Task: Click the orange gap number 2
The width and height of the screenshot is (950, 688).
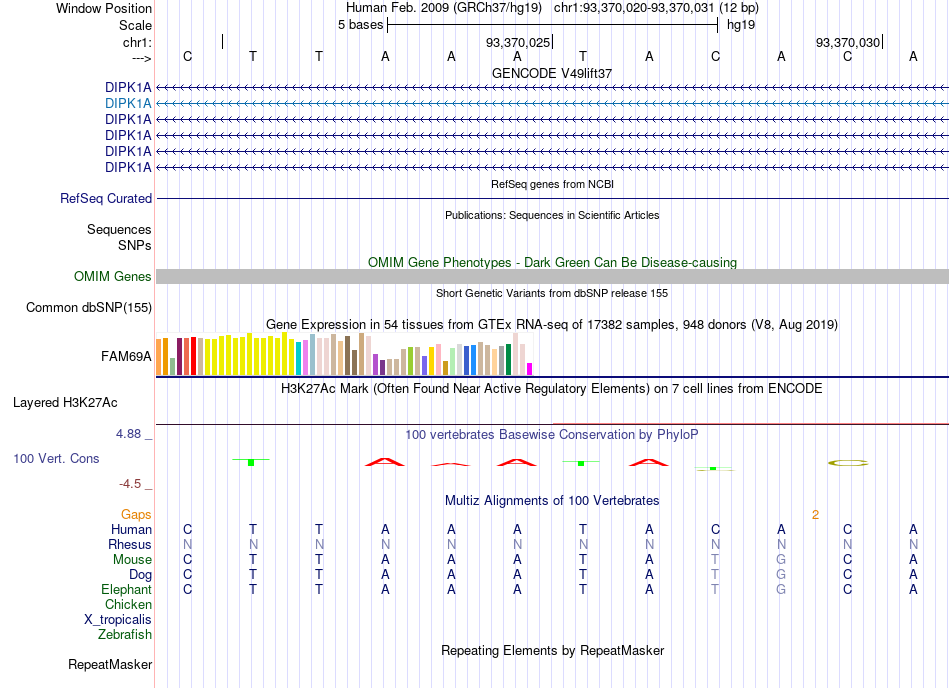Action: click(x=815, y=515)
